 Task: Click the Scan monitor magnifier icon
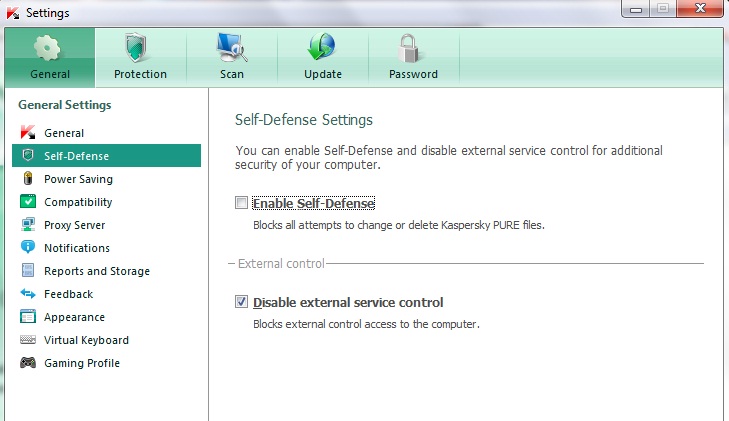click(231, 47)
